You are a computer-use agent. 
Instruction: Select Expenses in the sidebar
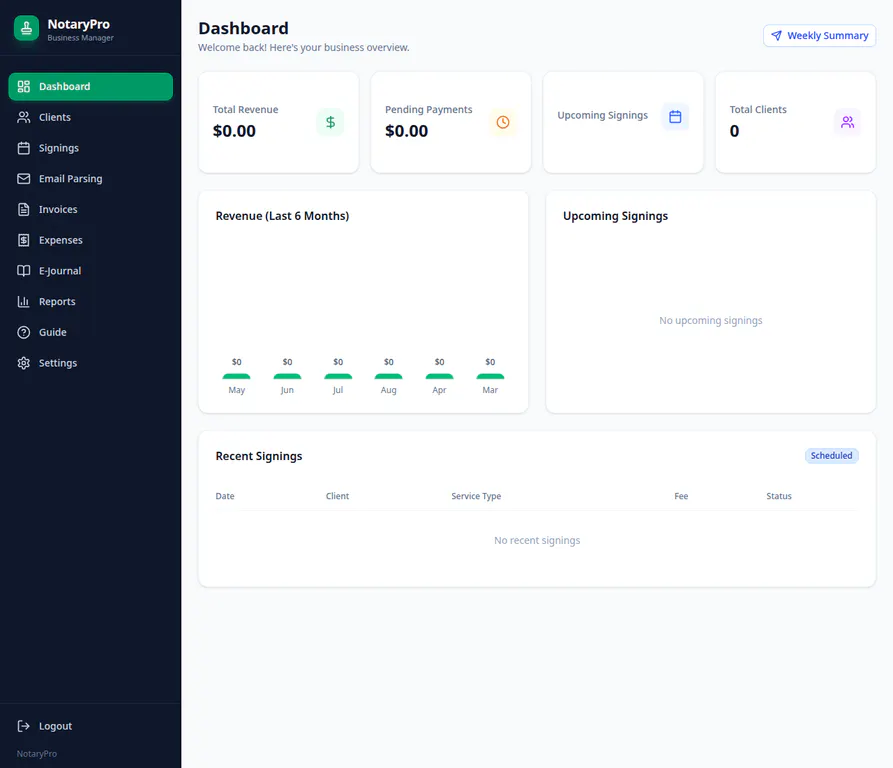91,240
